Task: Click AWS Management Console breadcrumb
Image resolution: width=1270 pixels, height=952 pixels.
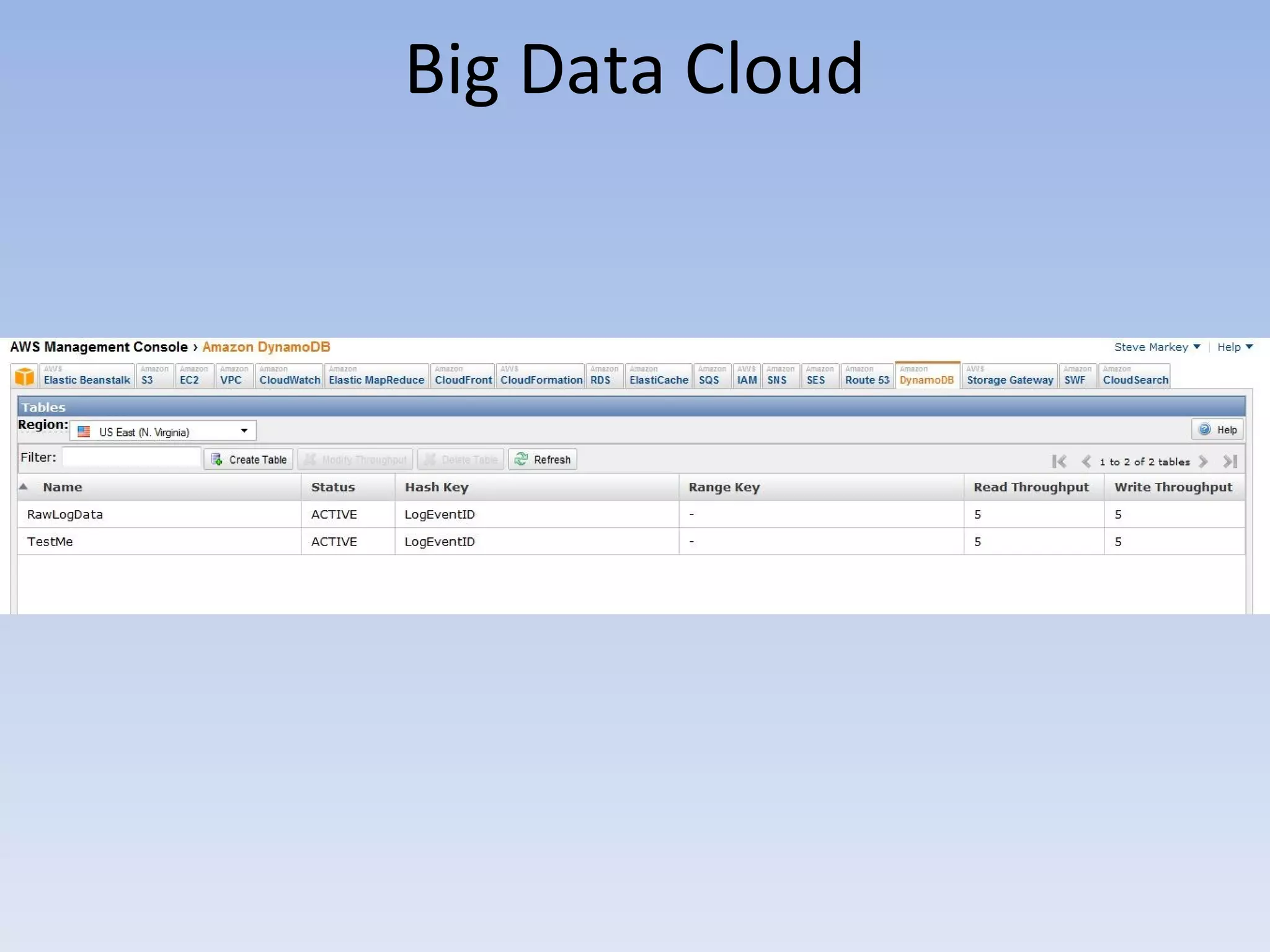Action: coord(99,347)
